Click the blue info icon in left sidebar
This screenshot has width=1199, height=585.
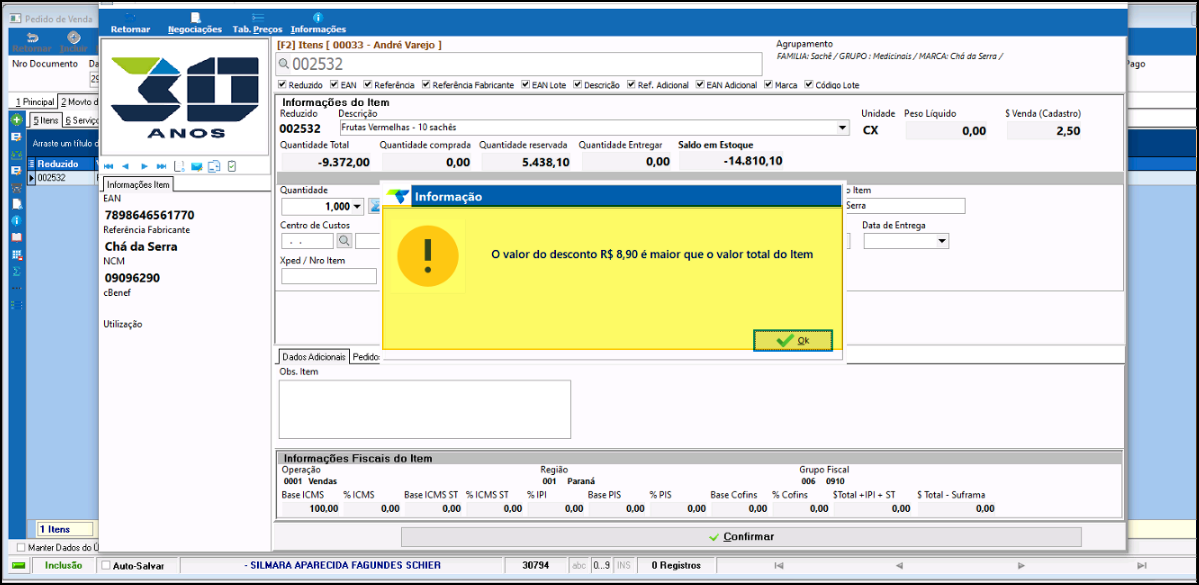point(16,220)
